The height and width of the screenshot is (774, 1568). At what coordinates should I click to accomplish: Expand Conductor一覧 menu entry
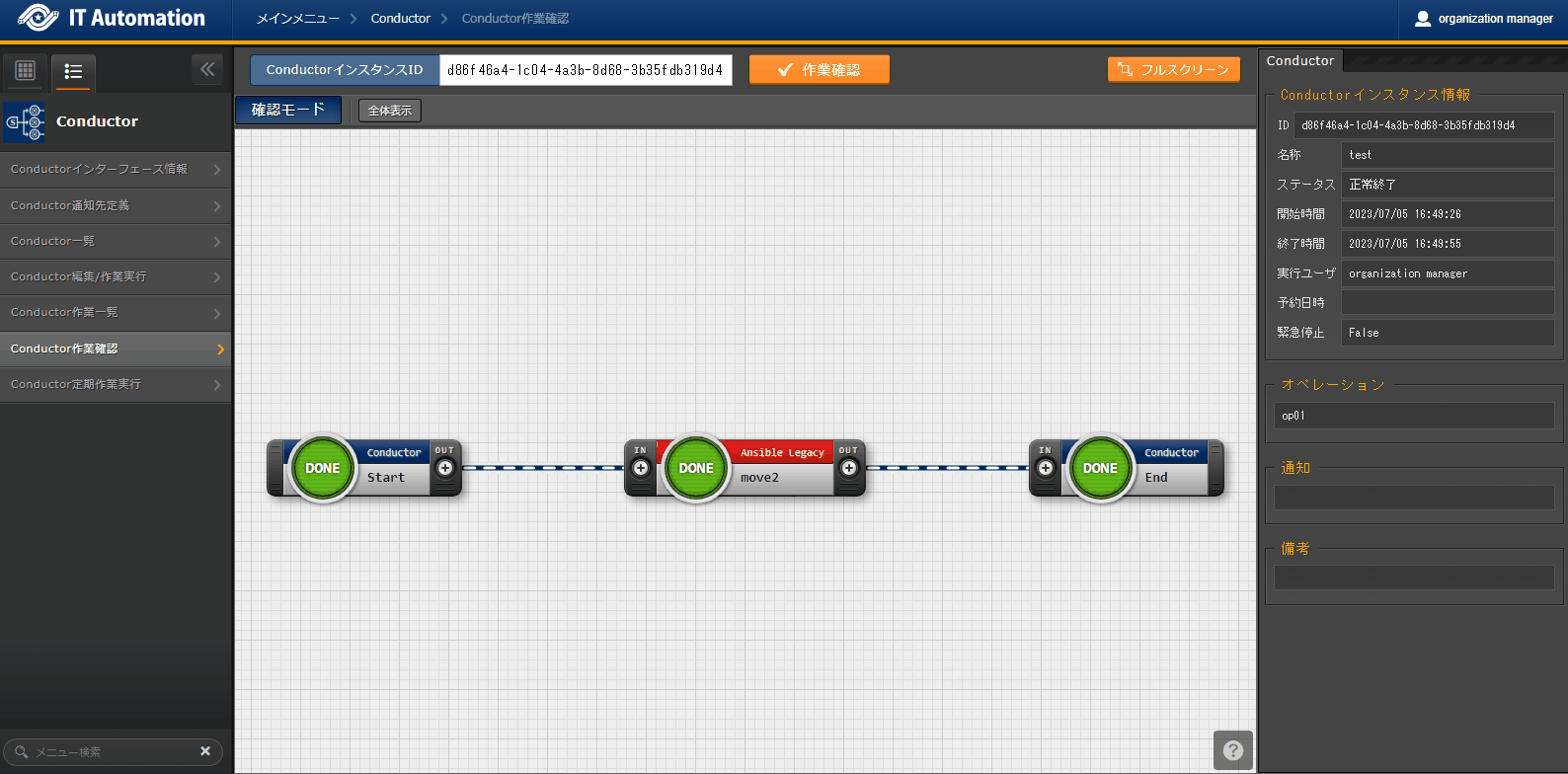116,241
